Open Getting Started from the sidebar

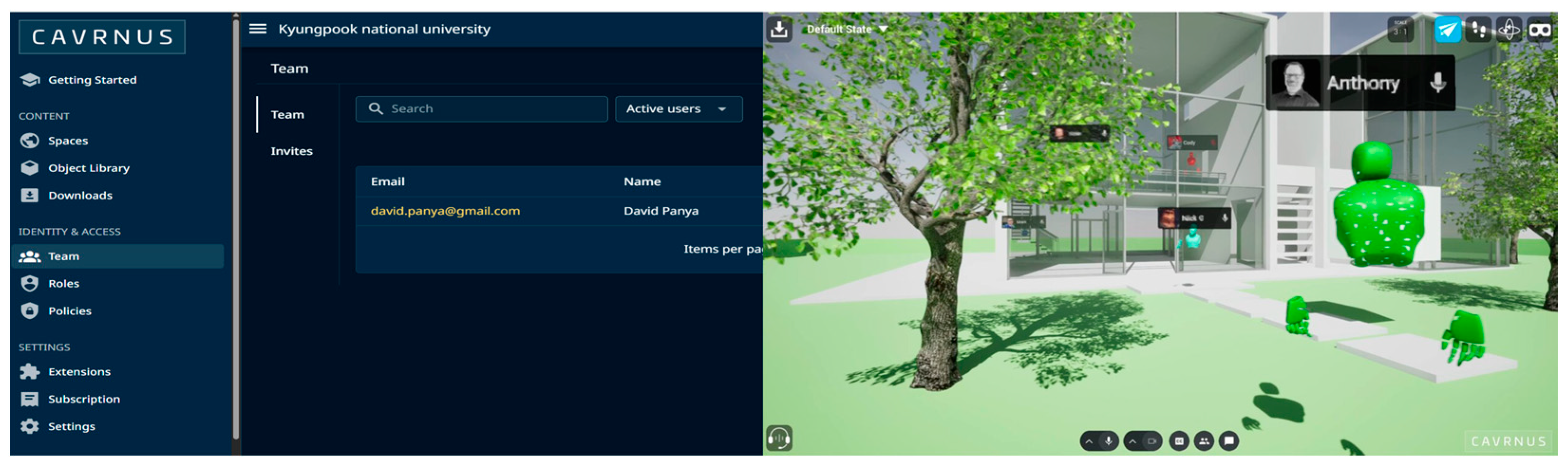click(x=92, y=80)
